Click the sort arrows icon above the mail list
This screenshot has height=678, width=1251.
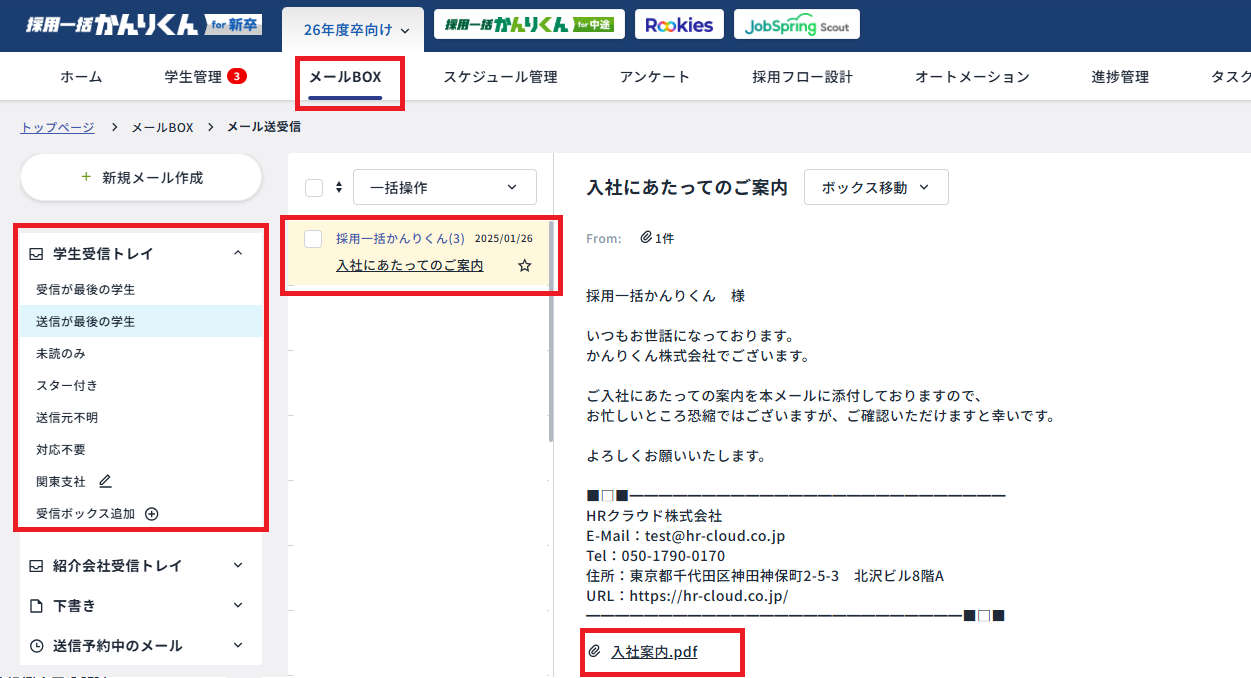(338, 186)
